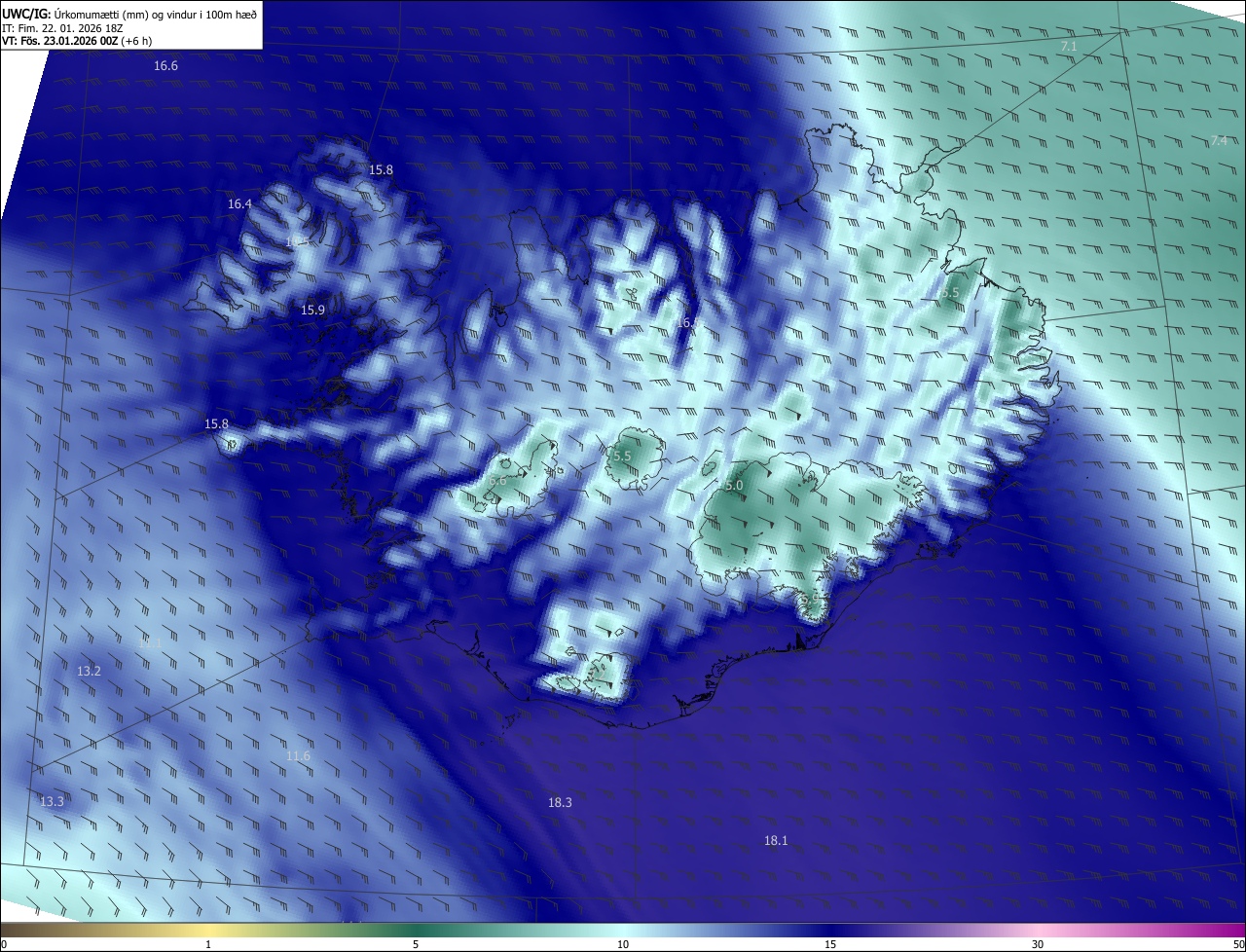Screen dimensions: 1246x952
Task: Click the colorbar tick label 0
Action: tap(4, 944)
